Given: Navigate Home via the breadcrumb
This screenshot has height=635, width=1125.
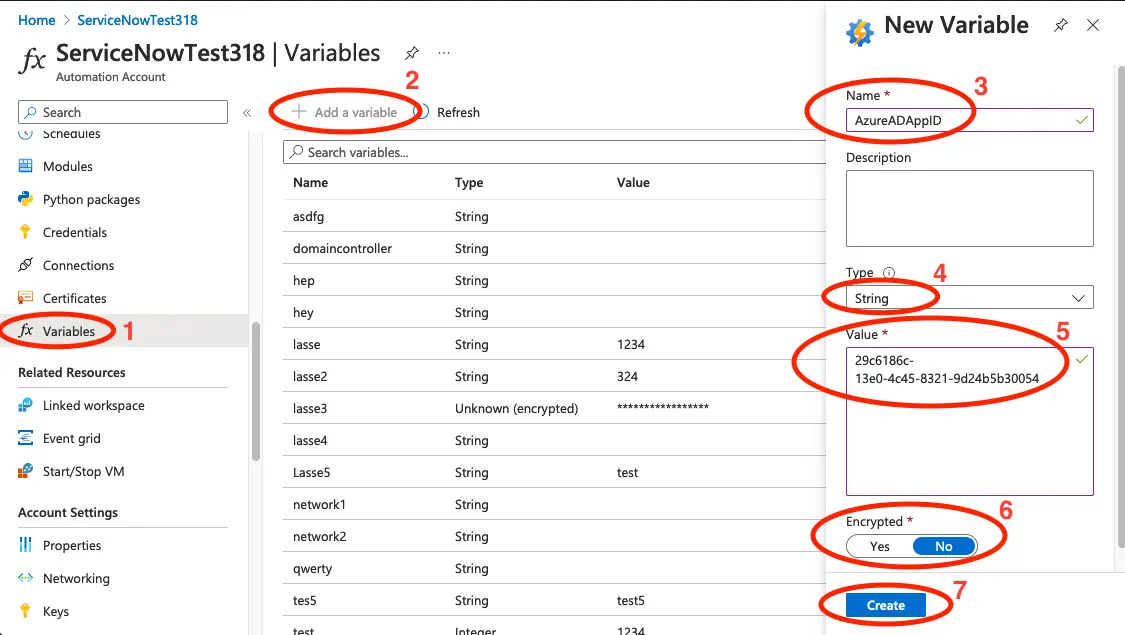Looking at the screenshot, I should (36, 19).
